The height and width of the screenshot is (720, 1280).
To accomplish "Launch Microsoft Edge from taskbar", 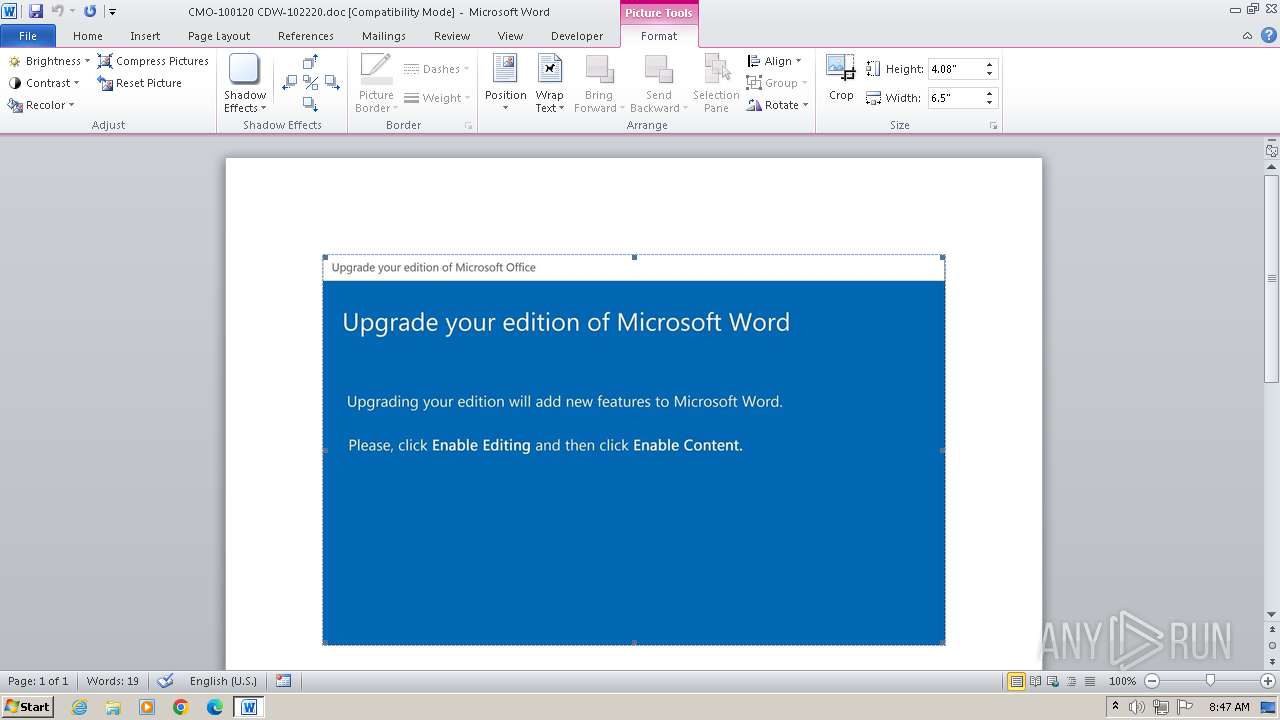I will [x=215, y=707].
